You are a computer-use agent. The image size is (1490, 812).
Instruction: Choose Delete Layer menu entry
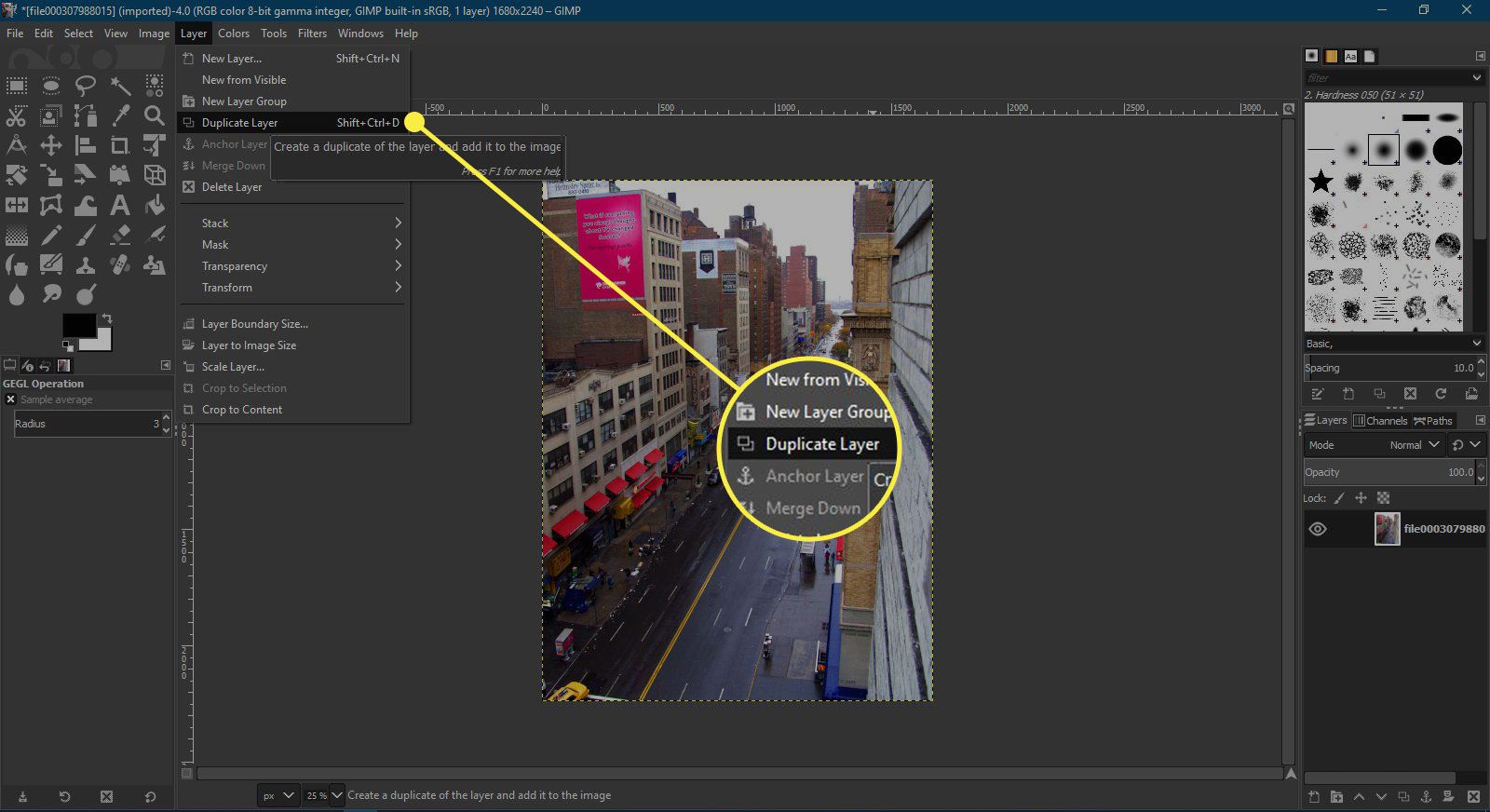tap(293, 187)
